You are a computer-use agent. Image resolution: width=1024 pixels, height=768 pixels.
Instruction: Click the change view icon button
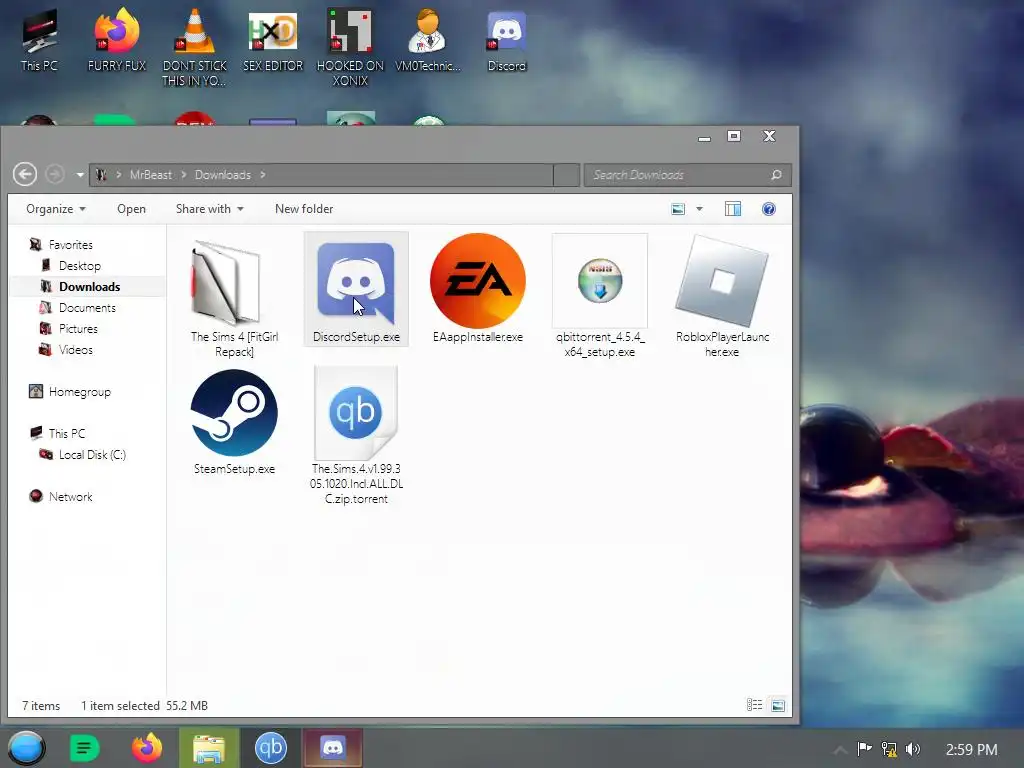click(678, 209)
